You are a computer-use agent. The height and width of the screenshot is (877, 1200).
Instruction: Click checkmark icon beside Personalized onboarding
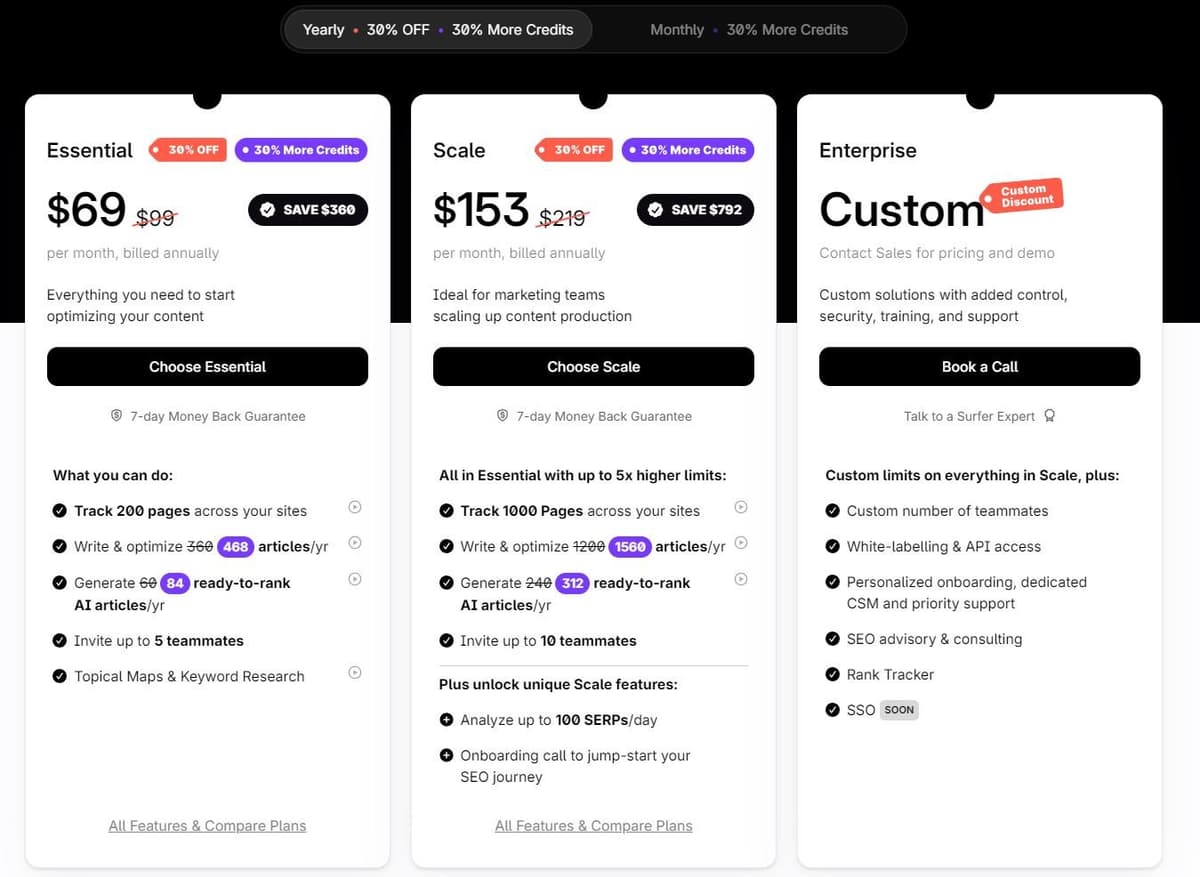click(832, 582)
